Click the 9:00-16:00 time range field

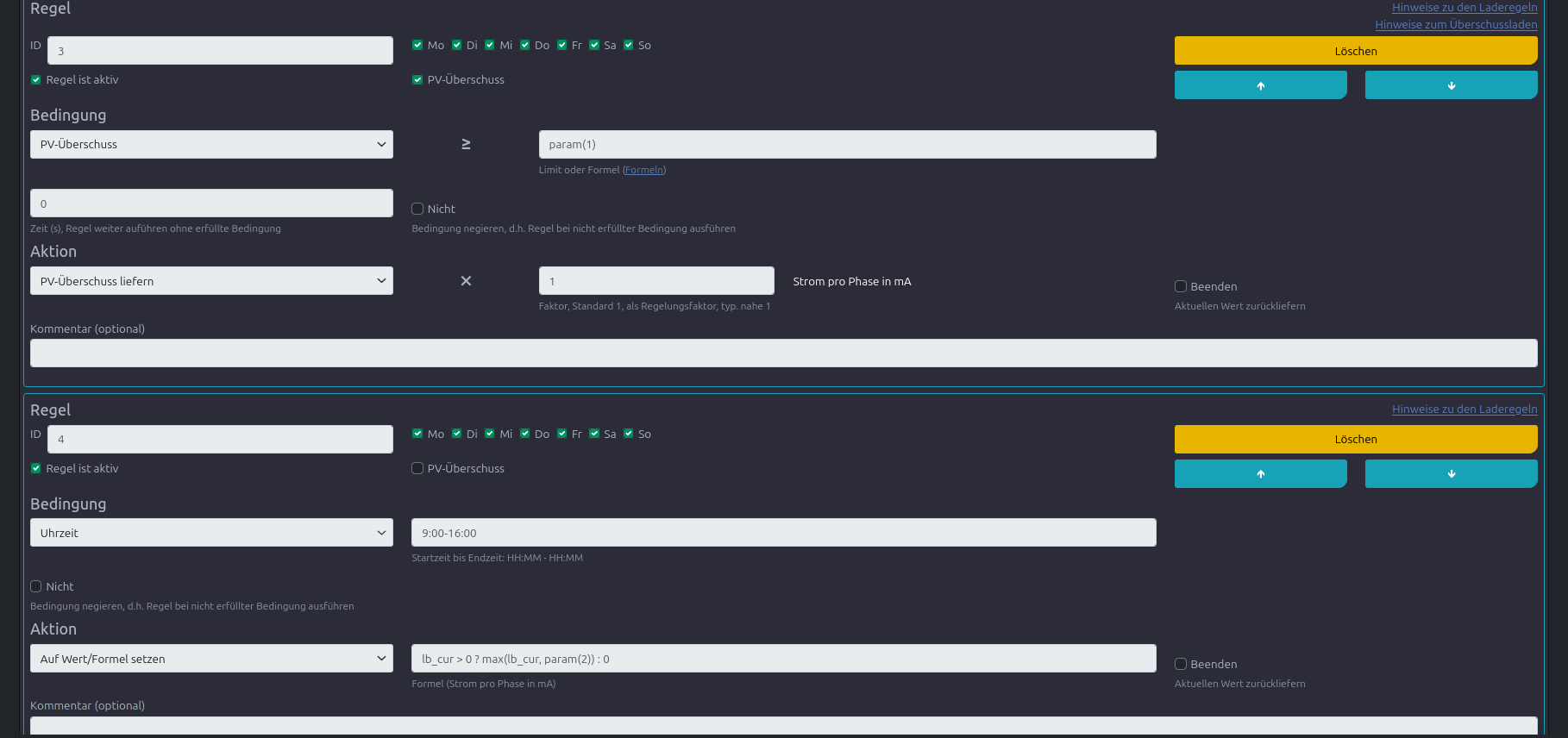pyautogui.click(x=783, y=533)
